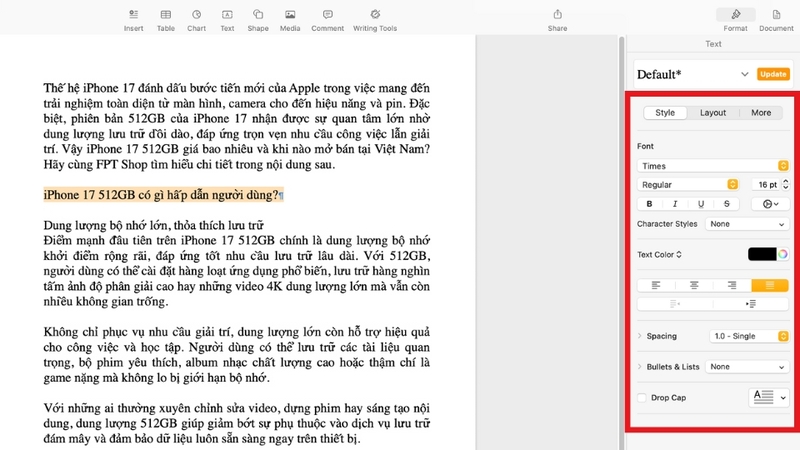Open the Drop Cap style picker

click(769, 397)
